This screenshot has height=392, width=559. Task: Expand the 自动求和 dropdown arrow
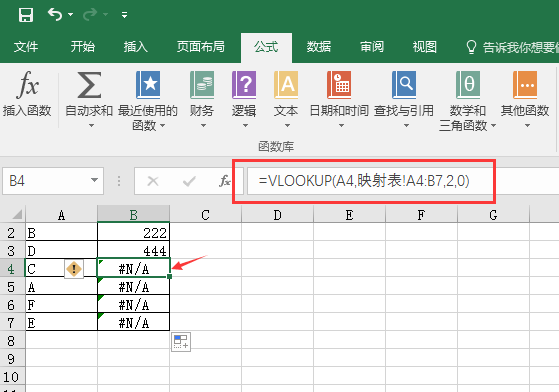(91, 125)
